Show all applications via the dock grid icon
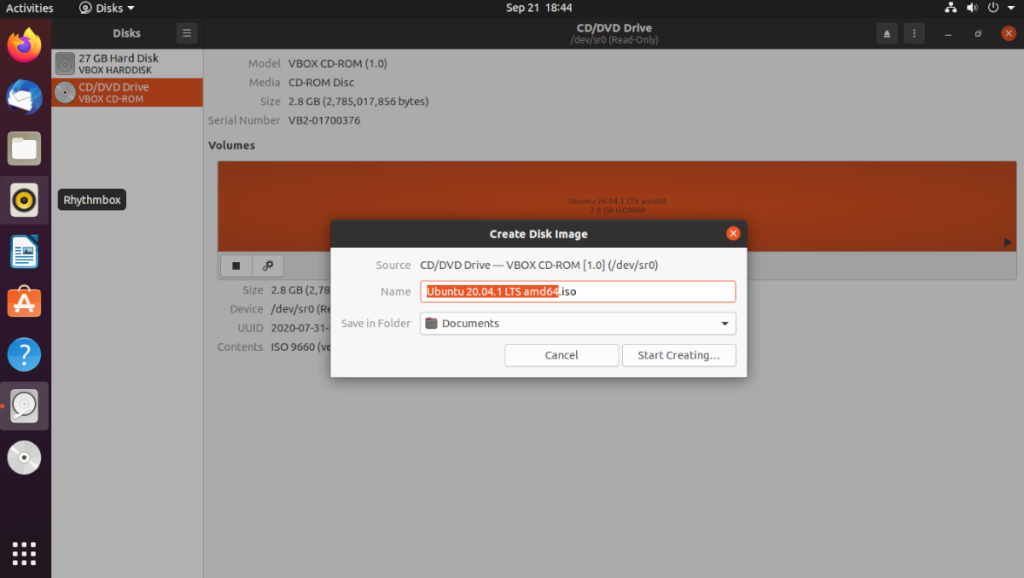1024x578 pixels. [23, 553]
